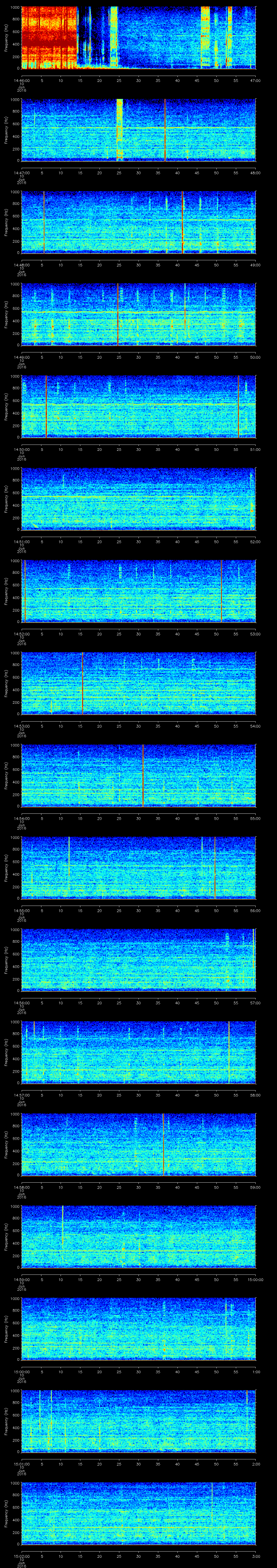The height and width of the screenshot is (1568, 277).
Task: Click the spectrogram panel starting at 14:46:00
Action: pos(138,38)
